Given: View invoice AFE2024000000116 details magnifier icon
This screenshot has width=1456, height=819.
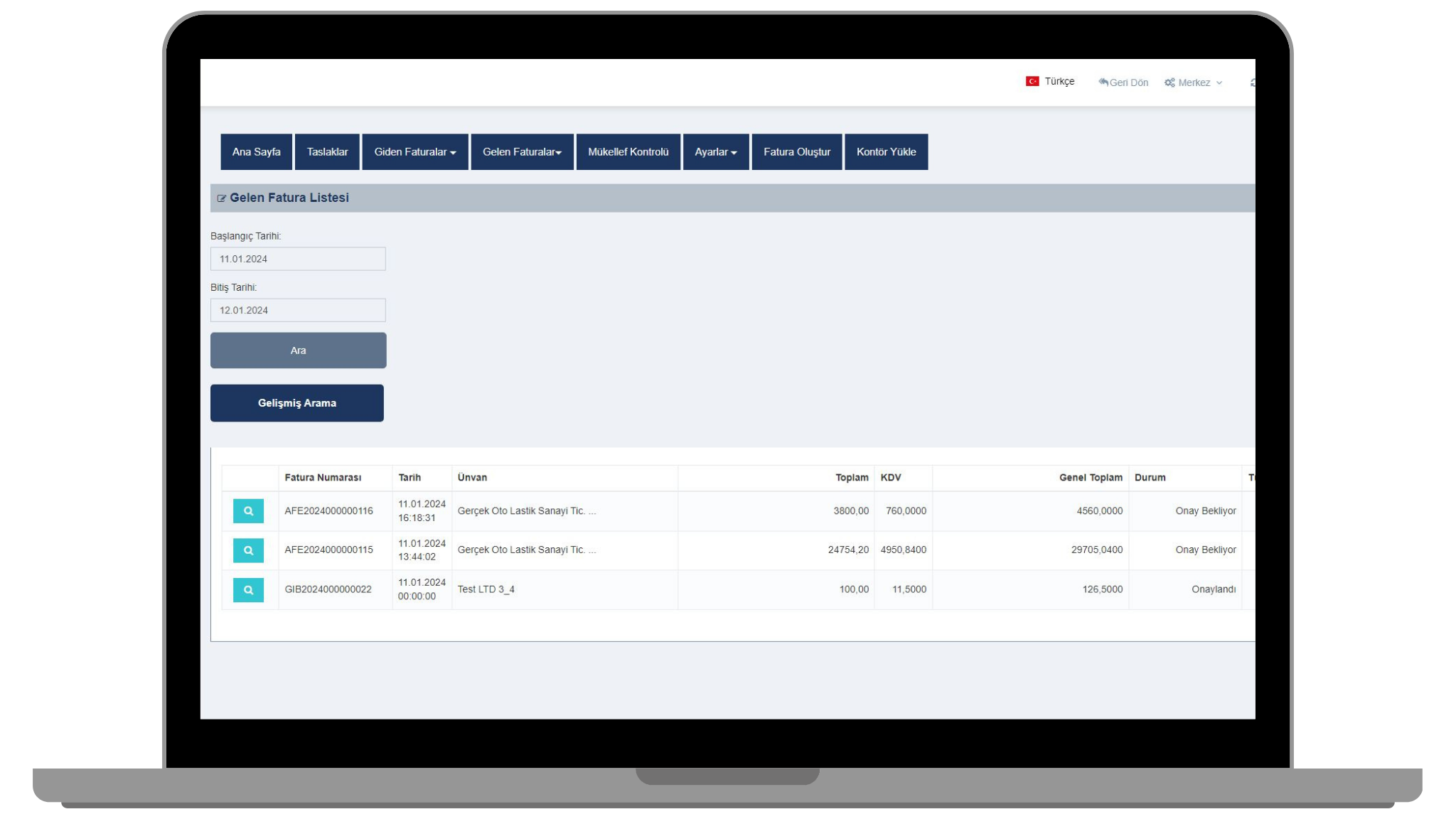Looking at the screenshot, I should [248, 511].
